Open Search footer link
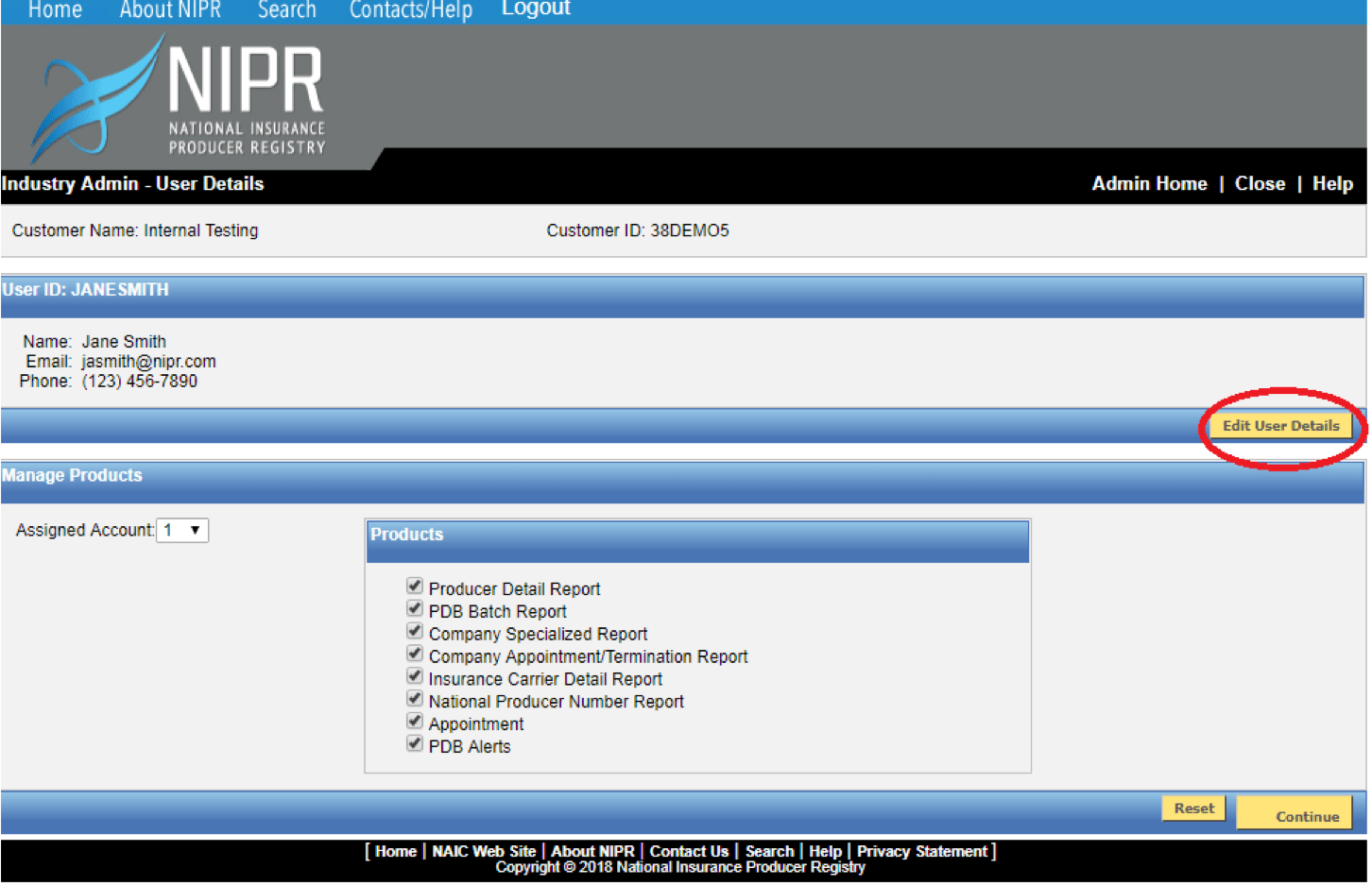Screen dimensions: 1372x885 (x=769, y=852)
